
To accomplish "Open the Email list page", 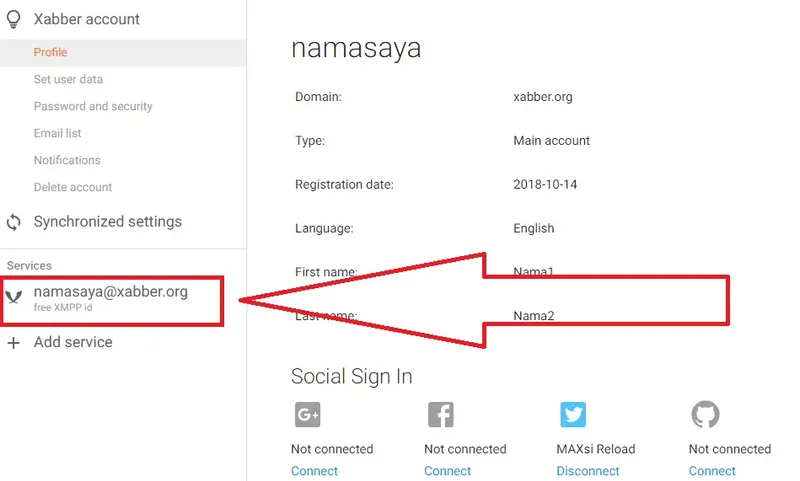I will point(58,134).
